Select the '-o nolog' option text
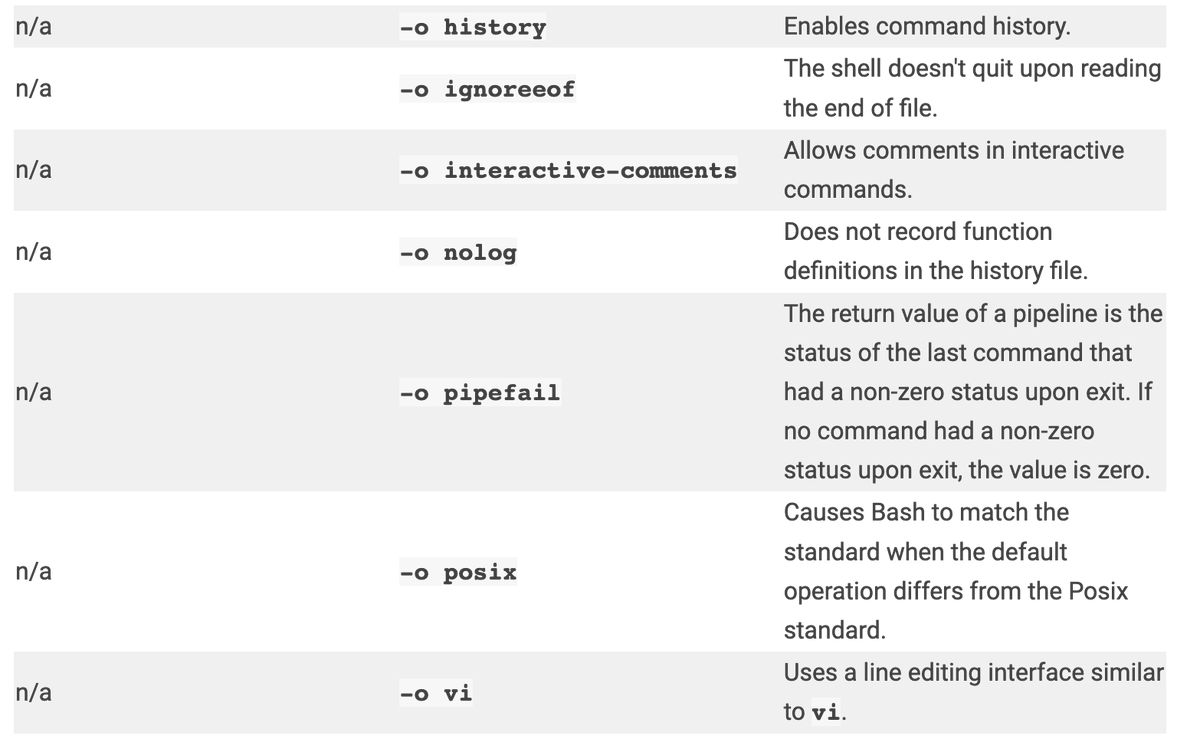Viewport: 1200px width, 739px height. pos(457,253)
